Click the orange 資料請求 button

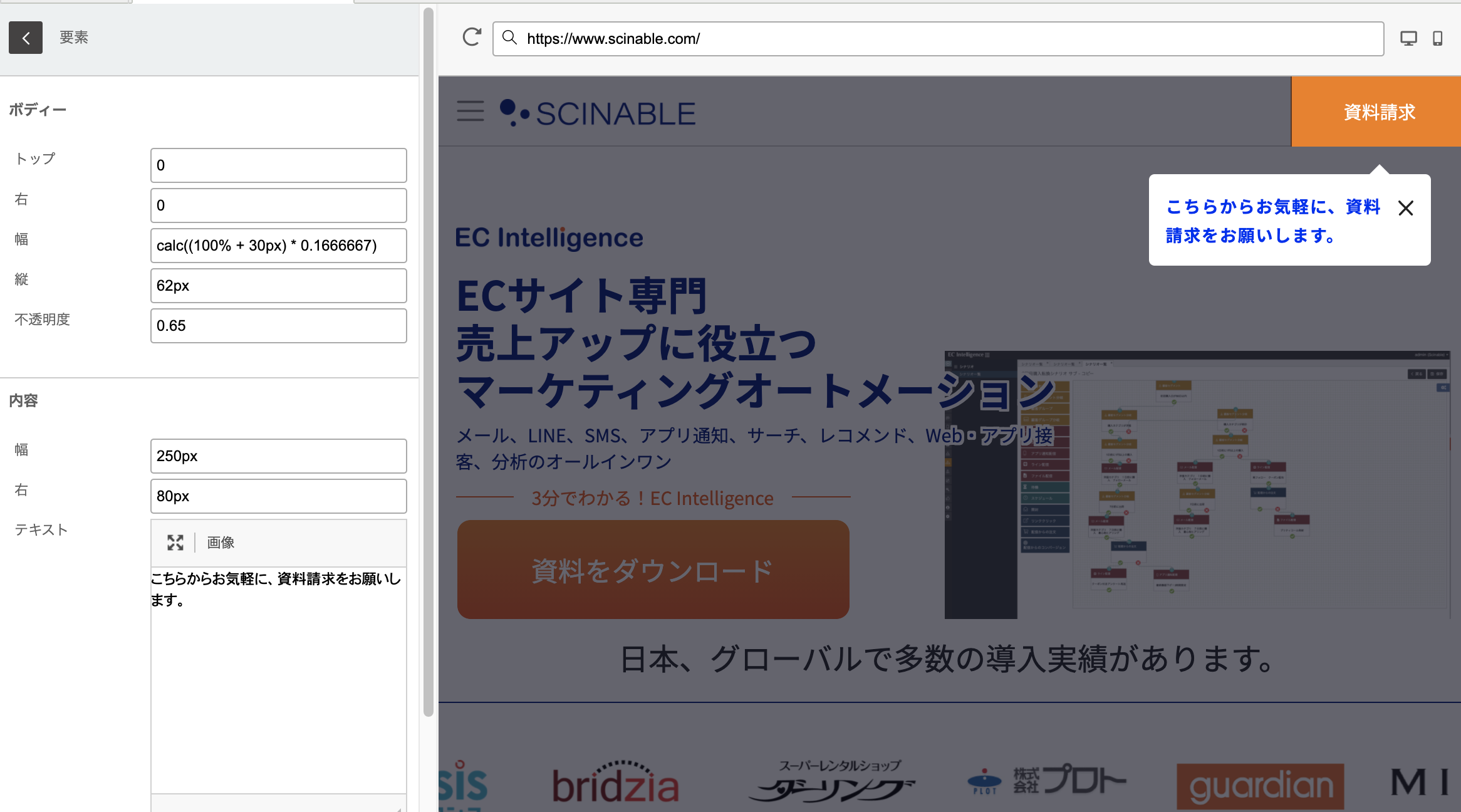(x=1378, y=112)
